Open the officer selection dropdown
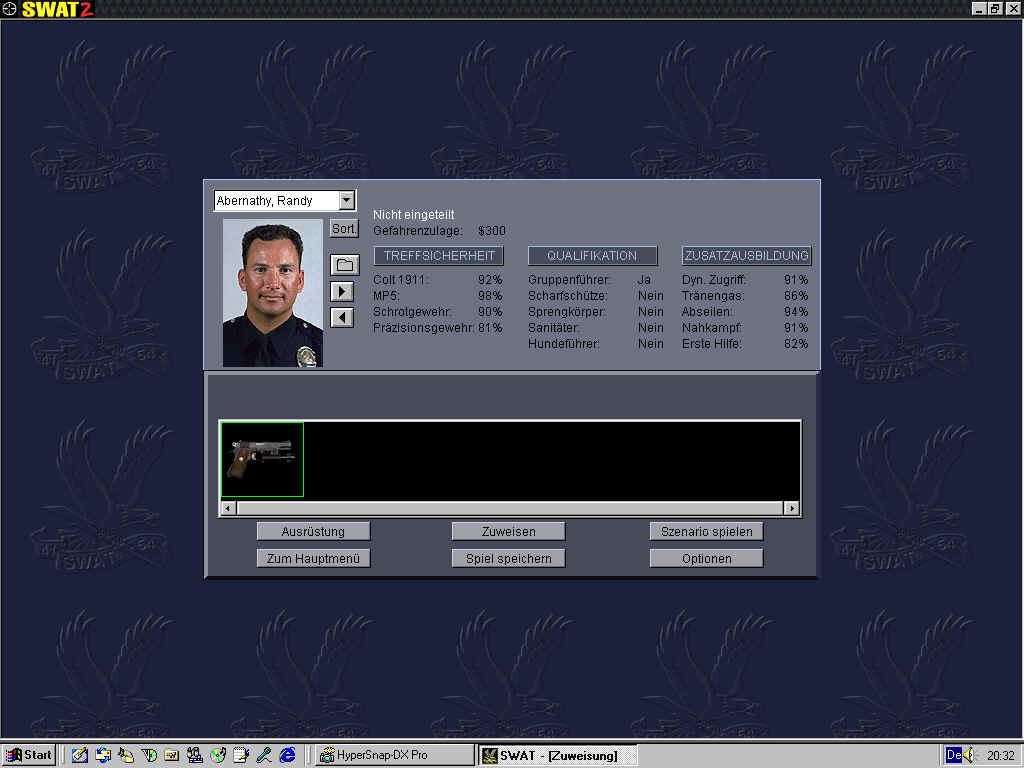 tap(347, 200)
